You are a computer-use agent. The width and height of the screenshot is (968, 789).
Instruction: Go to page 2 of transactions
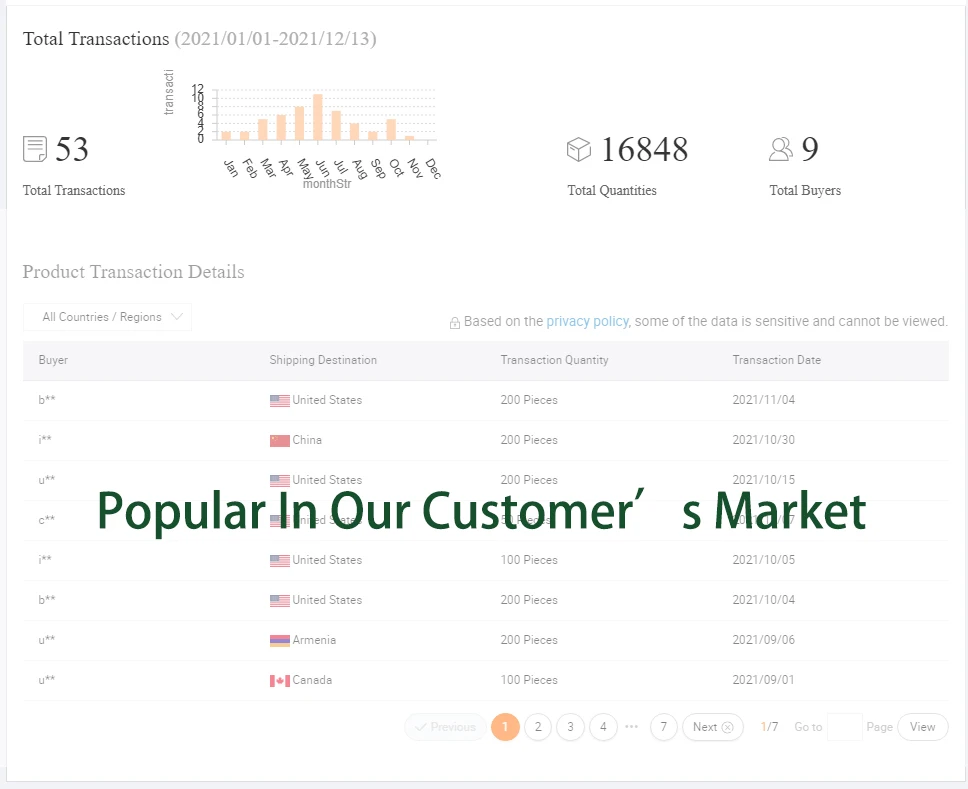click(x=538, y=727)
